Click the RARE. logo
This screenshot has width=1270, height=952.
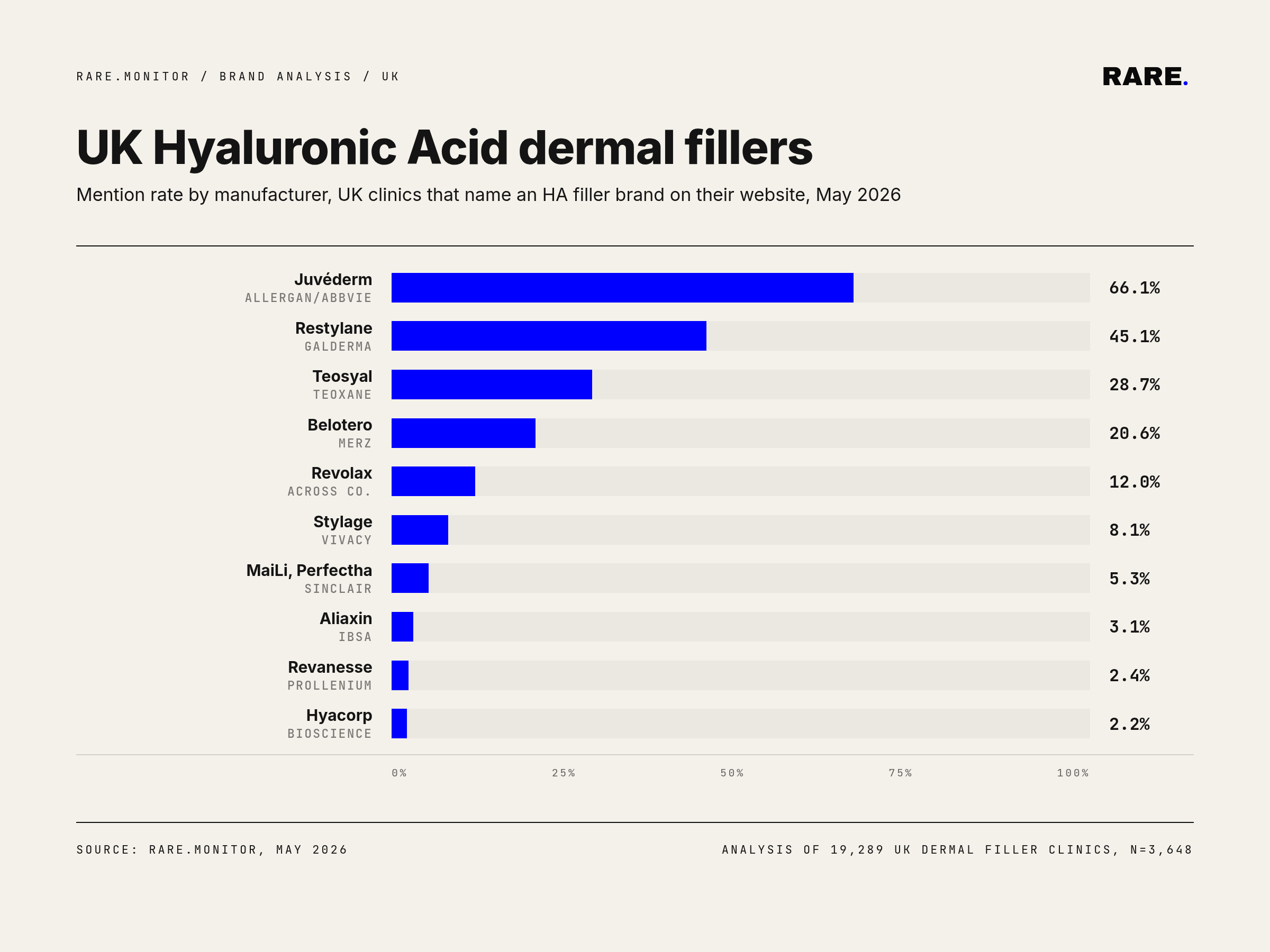coord(1145,76)
